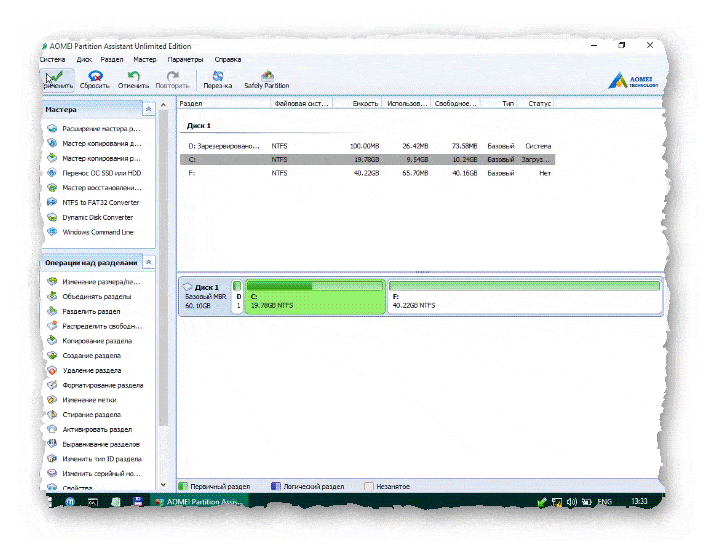Start Migrate OS to SSD or HDD icon
Image resolution: width=704 pixels, height=544 pixels.
52,173
